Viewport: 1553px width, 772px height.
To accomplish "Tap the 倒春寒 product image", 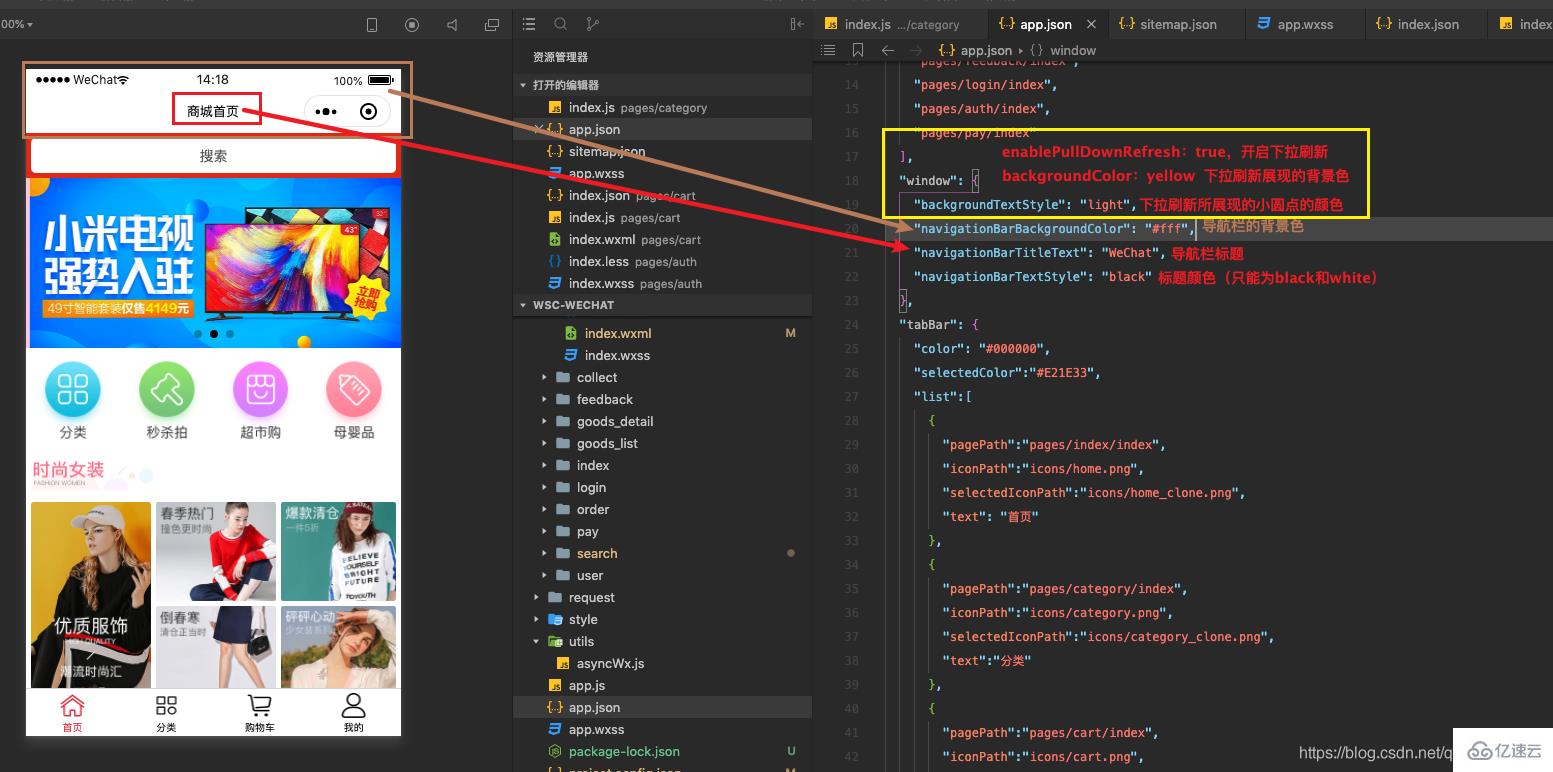I will (216, 647).
